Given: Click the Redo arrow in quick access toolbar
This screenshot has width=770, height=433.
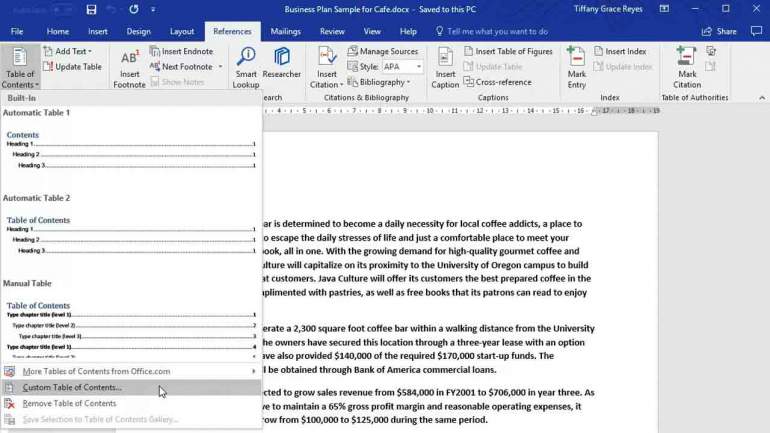Looking at the screenshot, I should (134, 9).
